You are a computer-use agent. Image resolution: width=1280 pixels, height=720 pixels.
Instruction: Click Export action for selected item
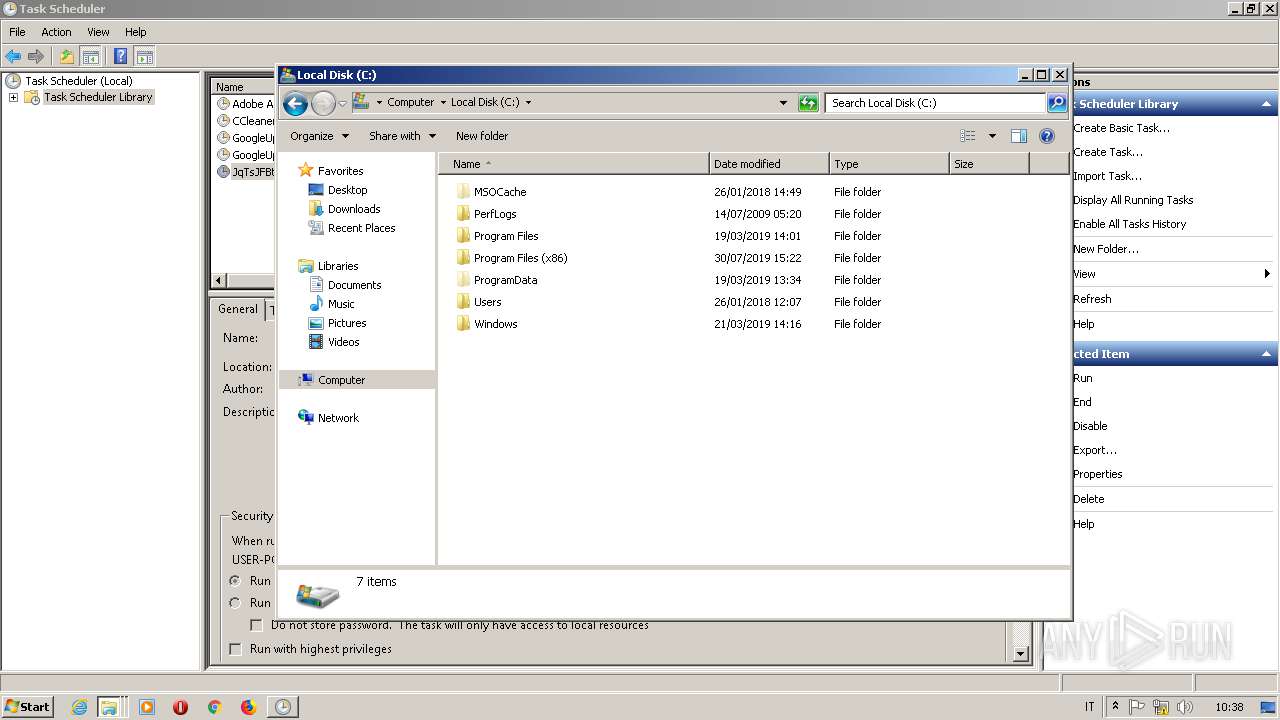coord(1095,450)
